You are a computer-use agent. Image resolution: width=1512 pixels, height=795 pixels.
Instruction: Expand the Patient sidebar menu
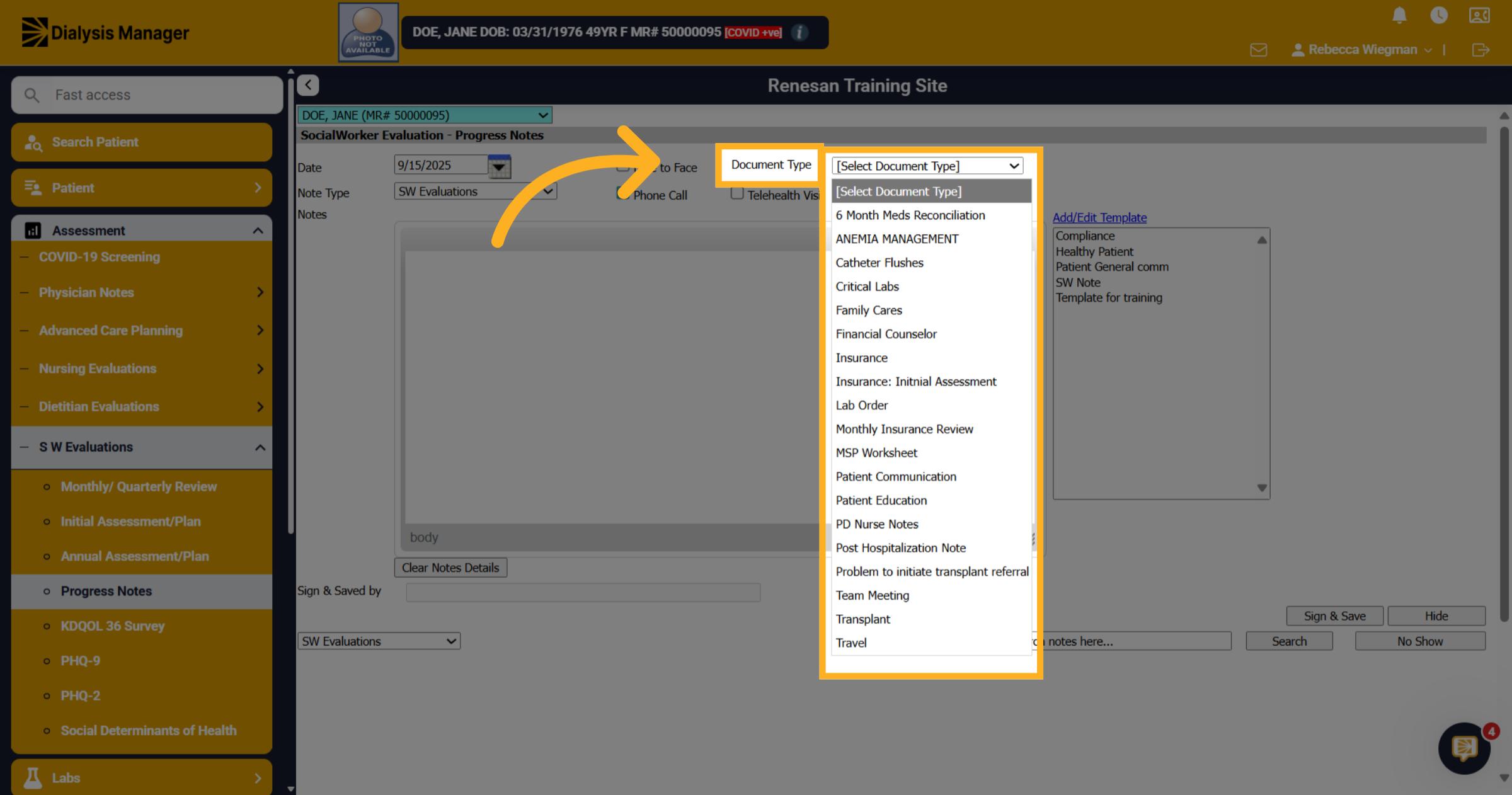point(142,188)
